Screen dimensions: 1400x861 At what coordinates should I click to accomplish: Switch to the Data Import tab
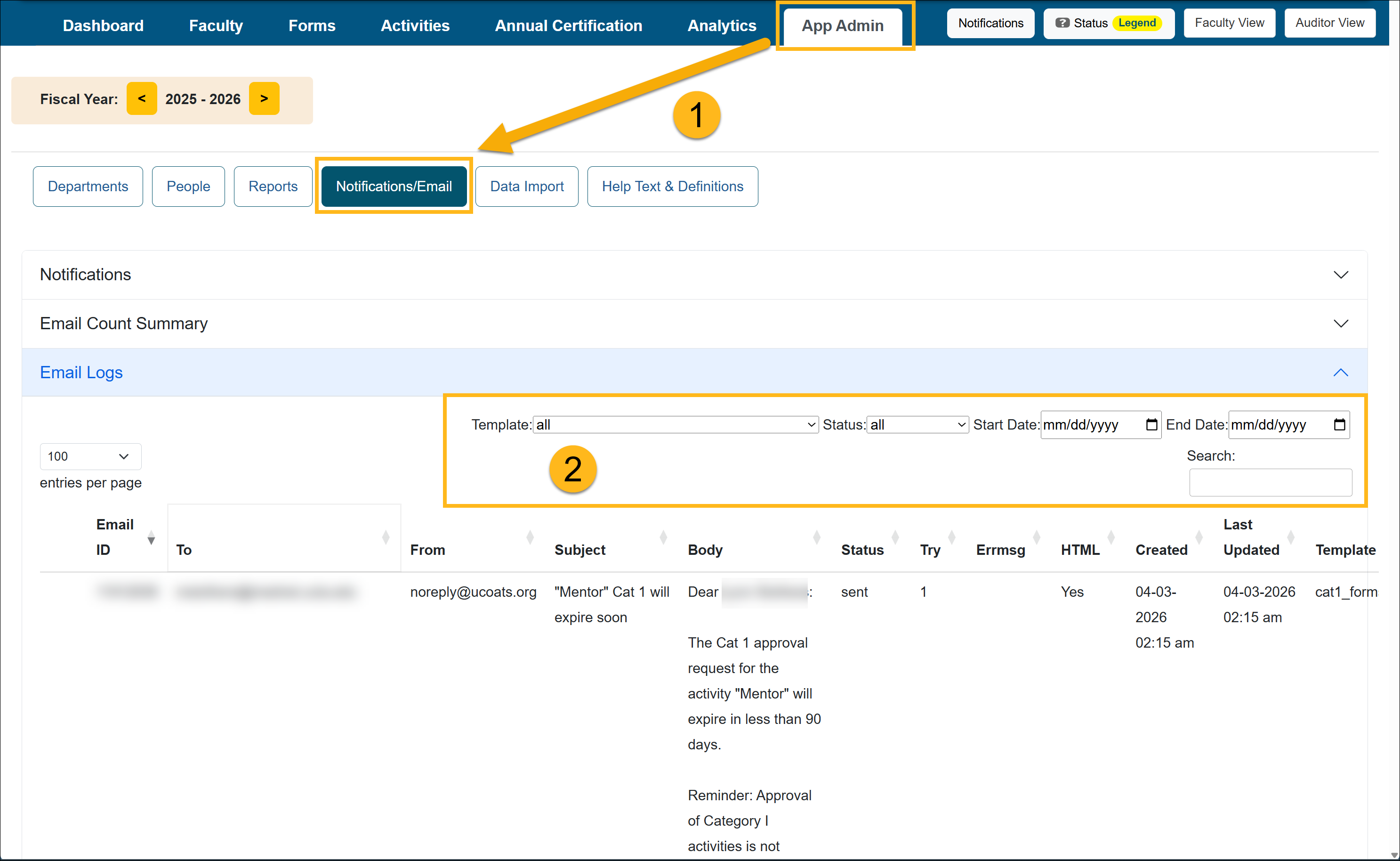click(x=526, y=186)
